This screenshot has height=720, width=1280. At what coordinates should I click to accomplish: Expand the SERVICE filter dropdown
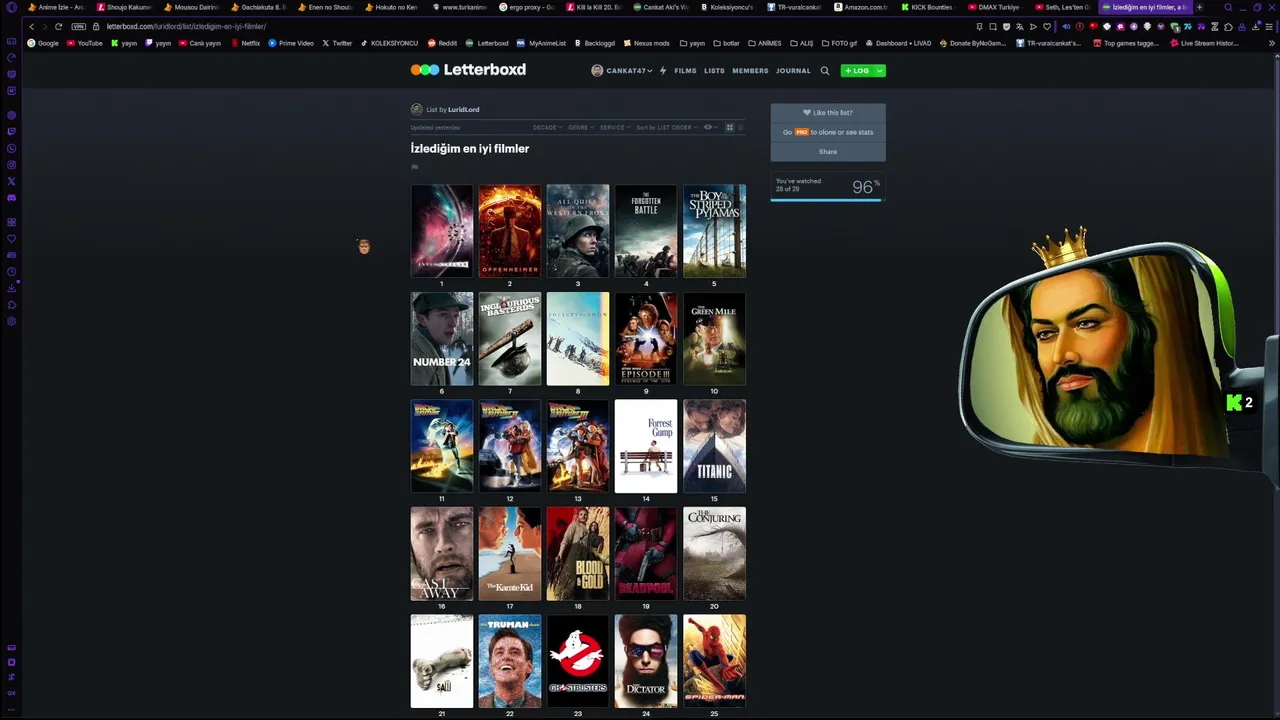pyautogui.click(x=615, y=128)
